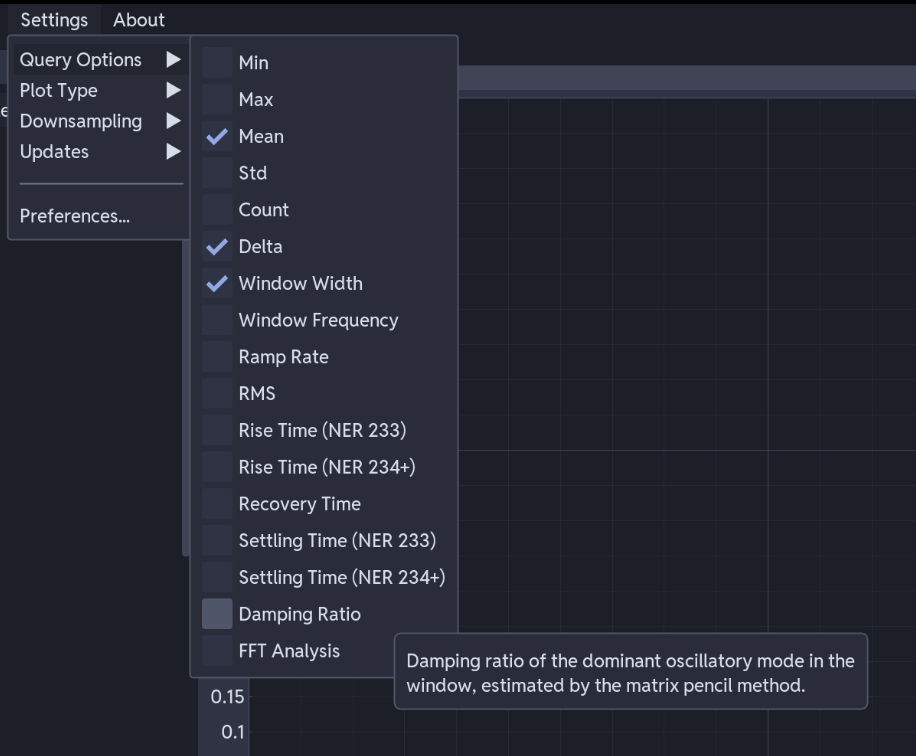Expand the Query Options submenu
The height and width of the screenshot is (756, 916).
(100, 60)
